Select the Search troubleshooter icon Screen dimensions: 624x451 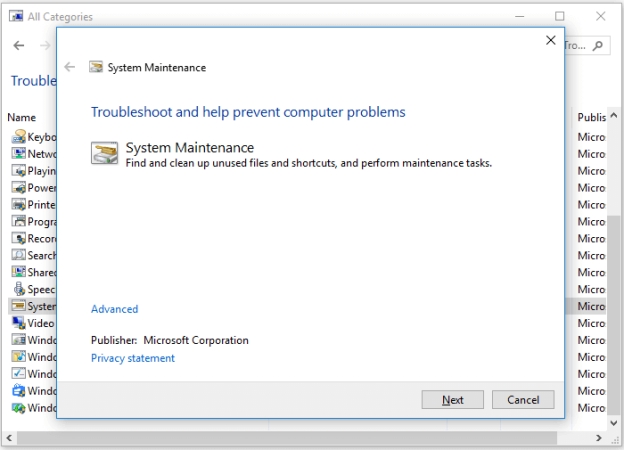[x=18, y=255]
